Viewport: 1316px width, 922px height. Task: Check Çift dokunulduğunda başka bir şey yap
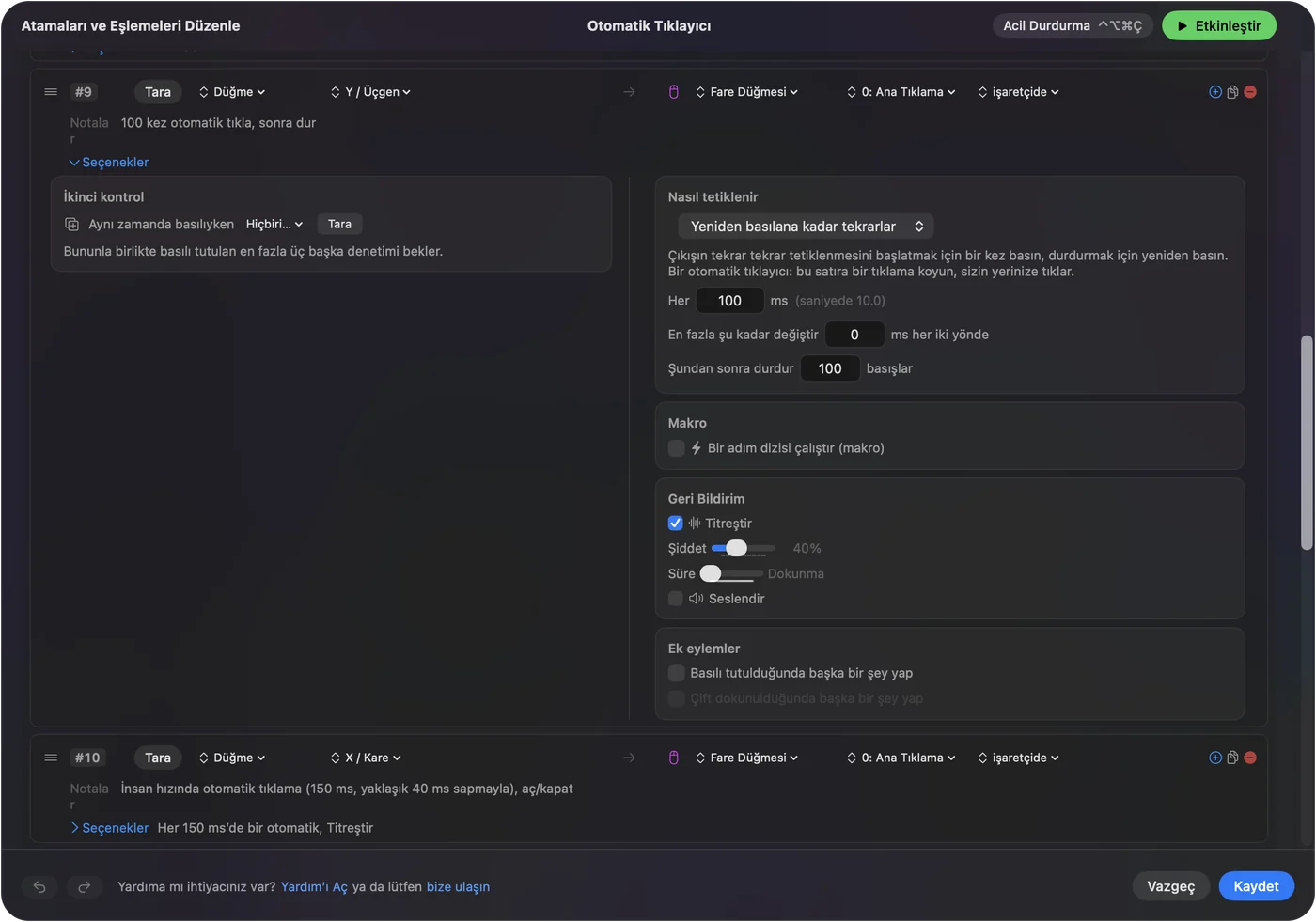tap(676, 698)
